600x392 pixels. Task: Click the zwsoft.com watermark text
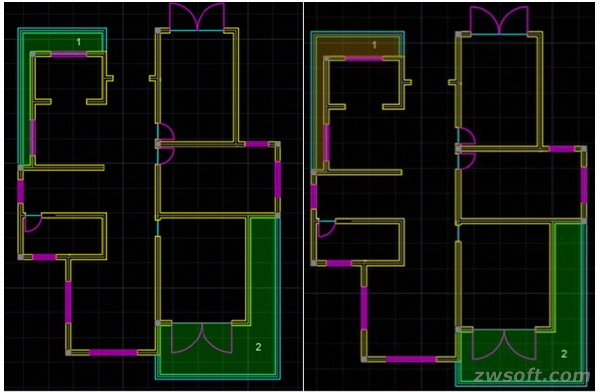[x=532, y=376]
